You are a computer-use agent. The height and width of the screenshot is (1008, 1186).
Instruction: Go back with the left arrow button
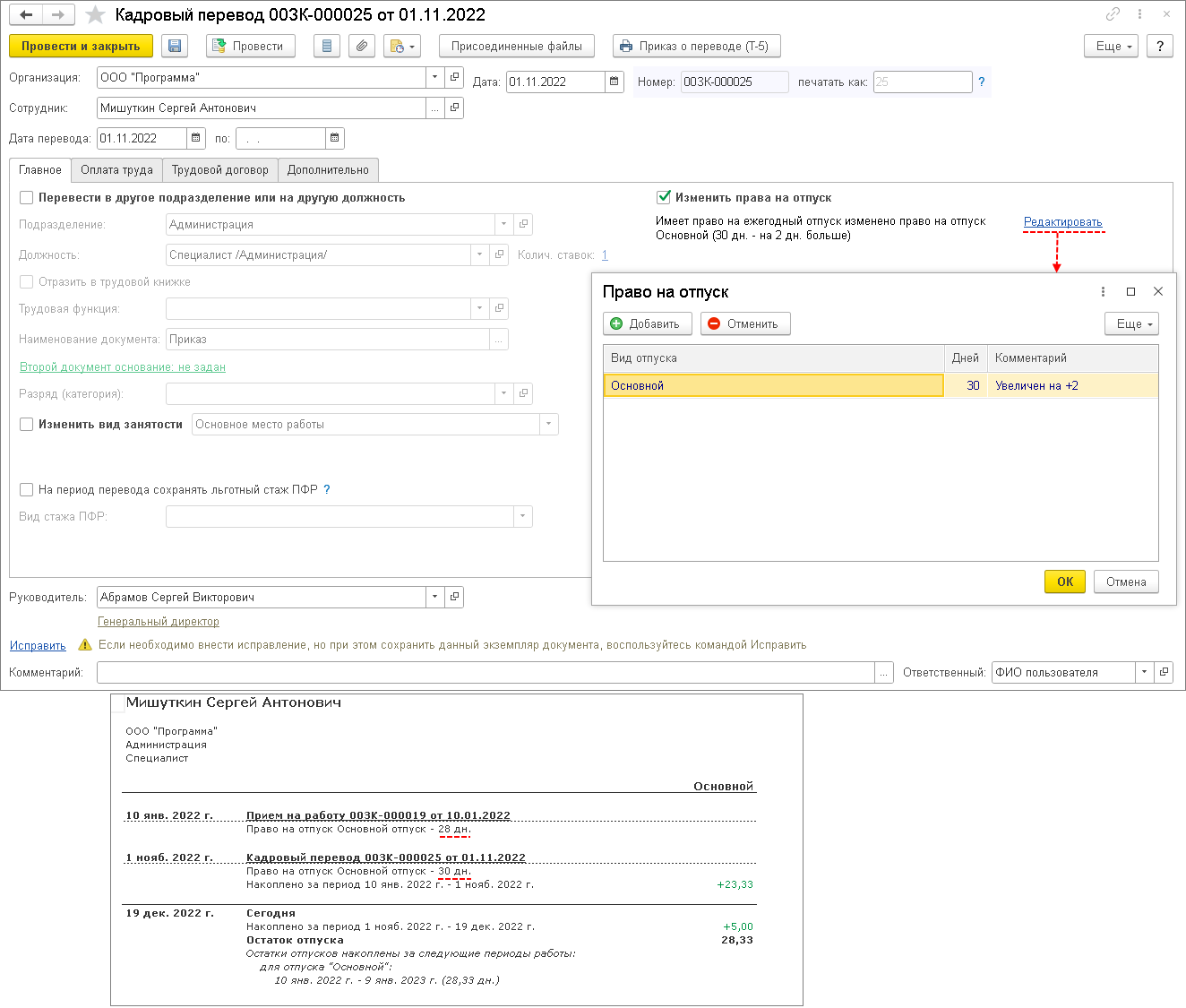(x=26, y=15)
